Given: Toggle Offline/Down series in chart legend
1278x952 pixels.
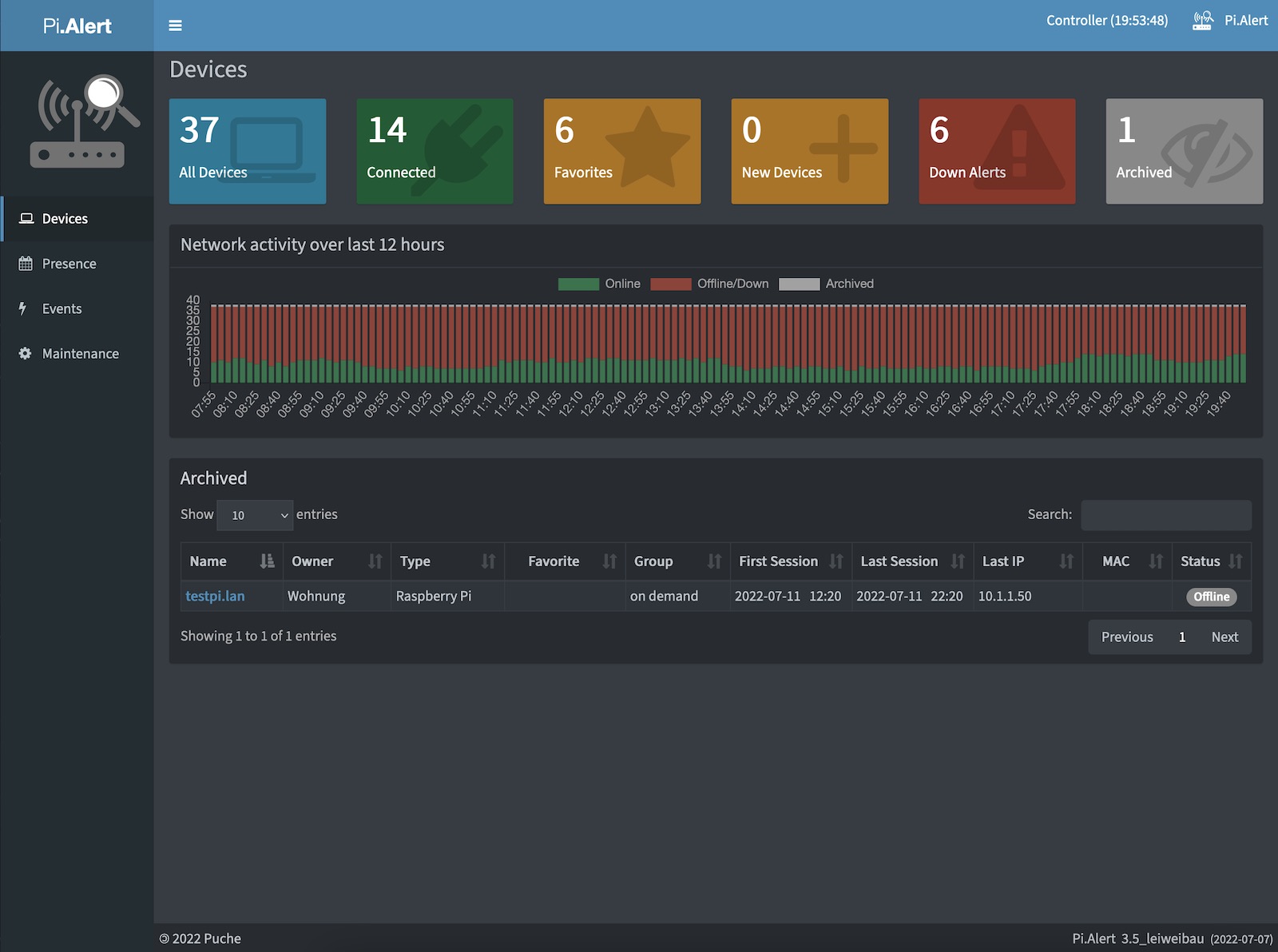Looking at the screenshot, I should [709, 284].
